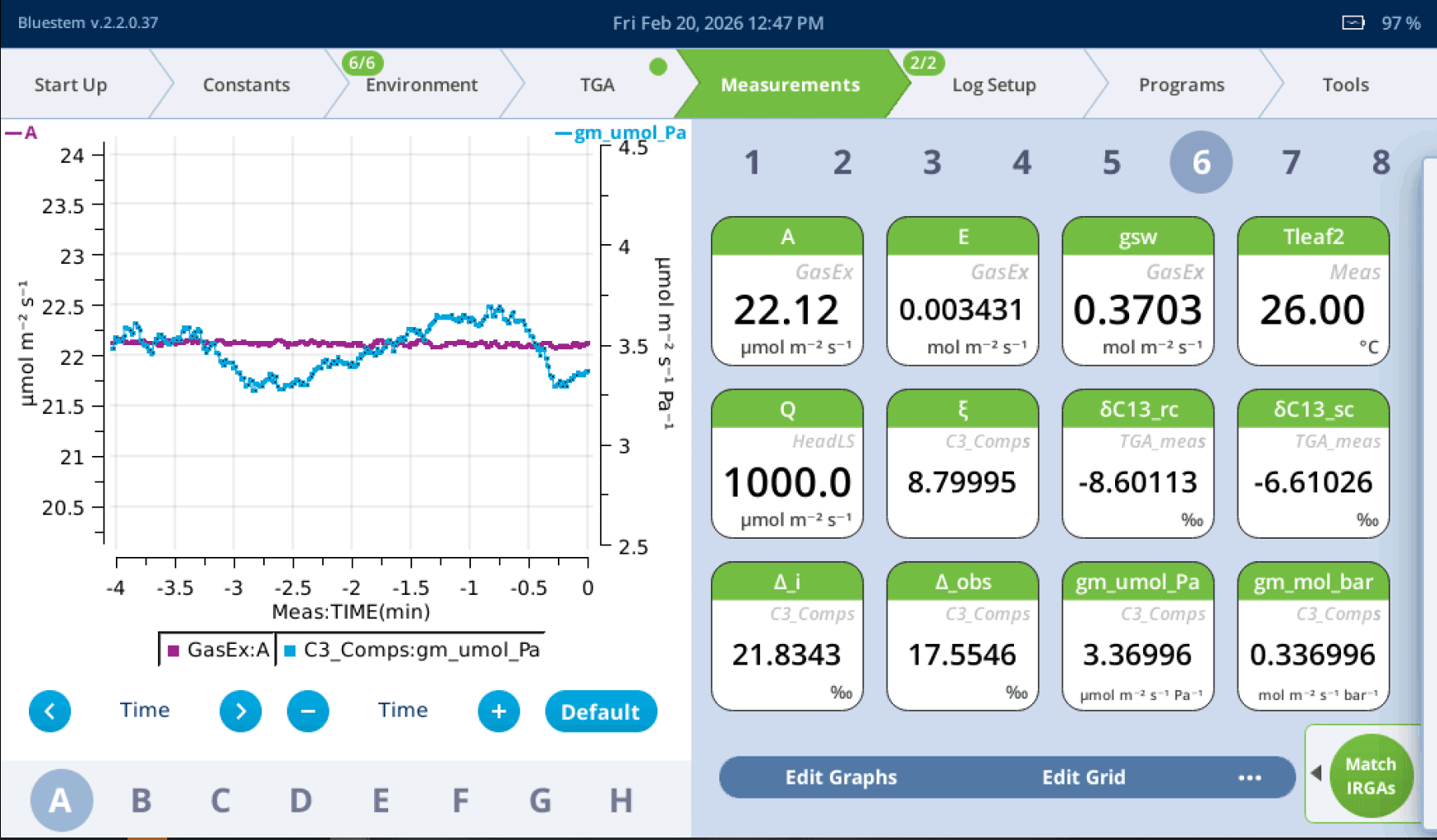Viewport: 1437px width, 840px height.
Task: Expand the Match IRGAs side panel arrow
Action: click(1316, 773)
